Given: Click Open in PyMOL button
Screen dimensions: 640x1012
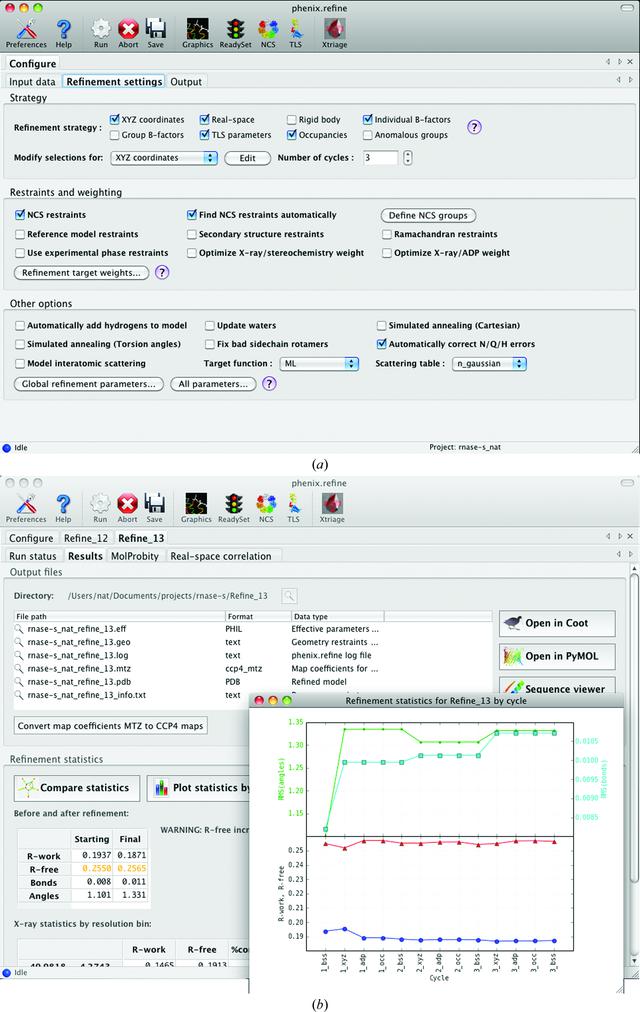Looking at the screenshot, I should click(557, 656).
